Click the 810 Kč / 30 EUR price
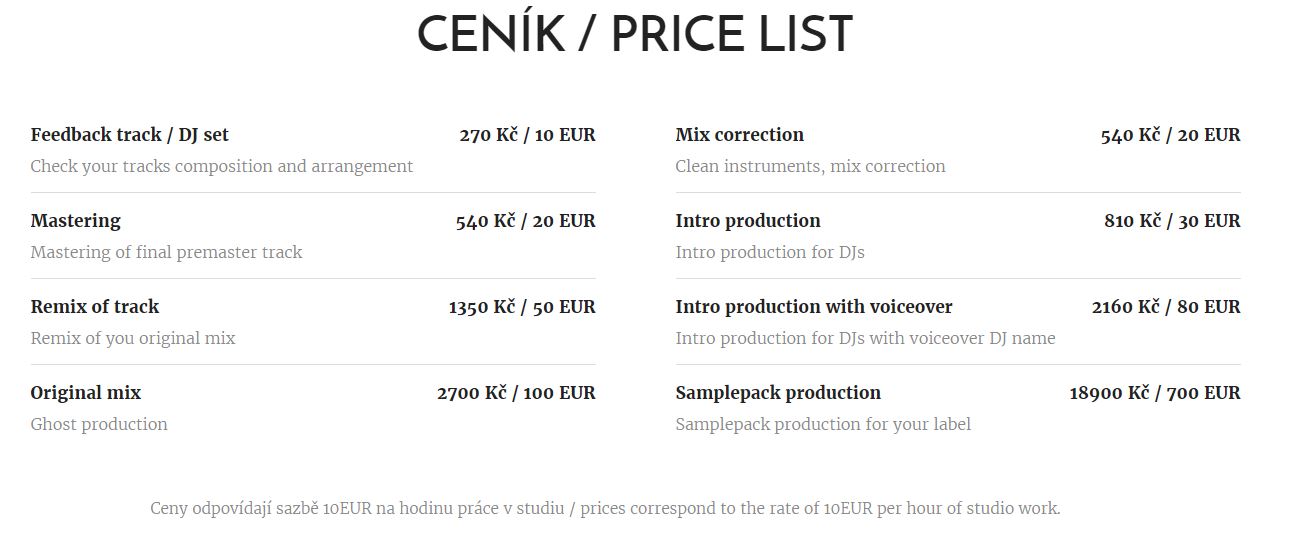The height and width of the screenshot is (533, 1295). pos(1172,221)
